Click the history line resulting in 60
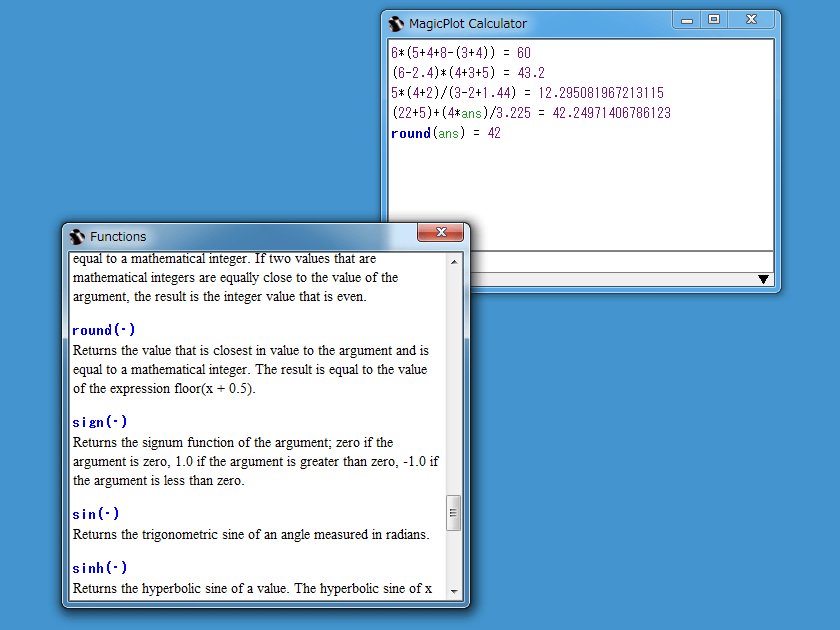The height and width of the screenshot is (630, 840). pyautogui.click(x=461, y=53)
